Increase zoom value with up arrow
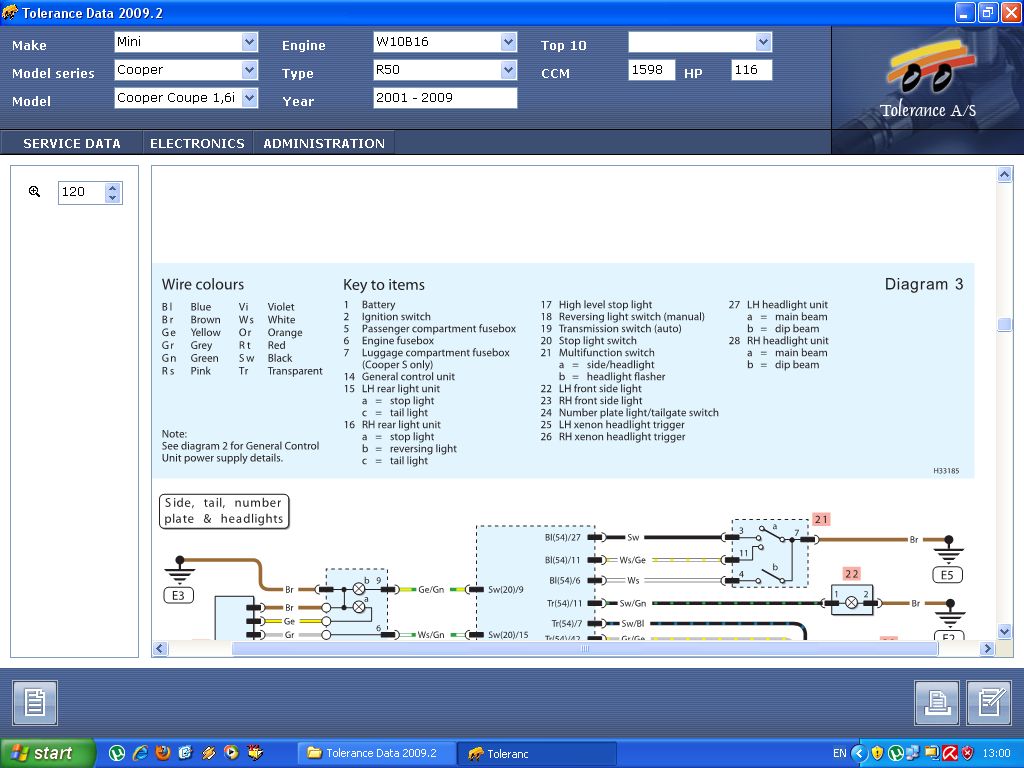 click(113, 187)
